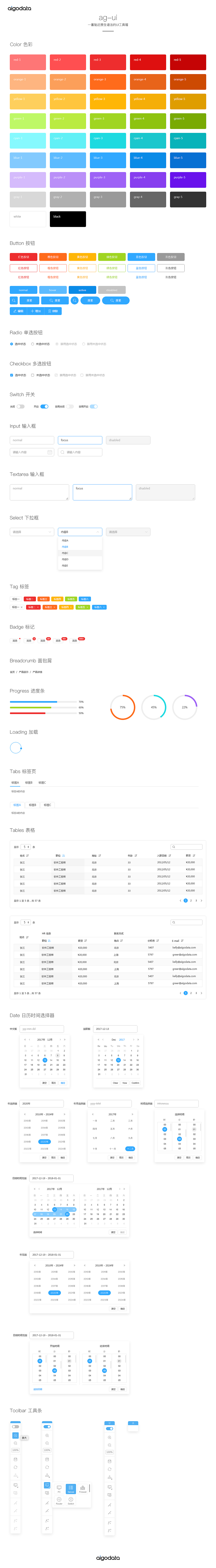Viewport: 216px width, 1568px height.
Task: Select the 选中状态 radio button
Action: (12, 344)
